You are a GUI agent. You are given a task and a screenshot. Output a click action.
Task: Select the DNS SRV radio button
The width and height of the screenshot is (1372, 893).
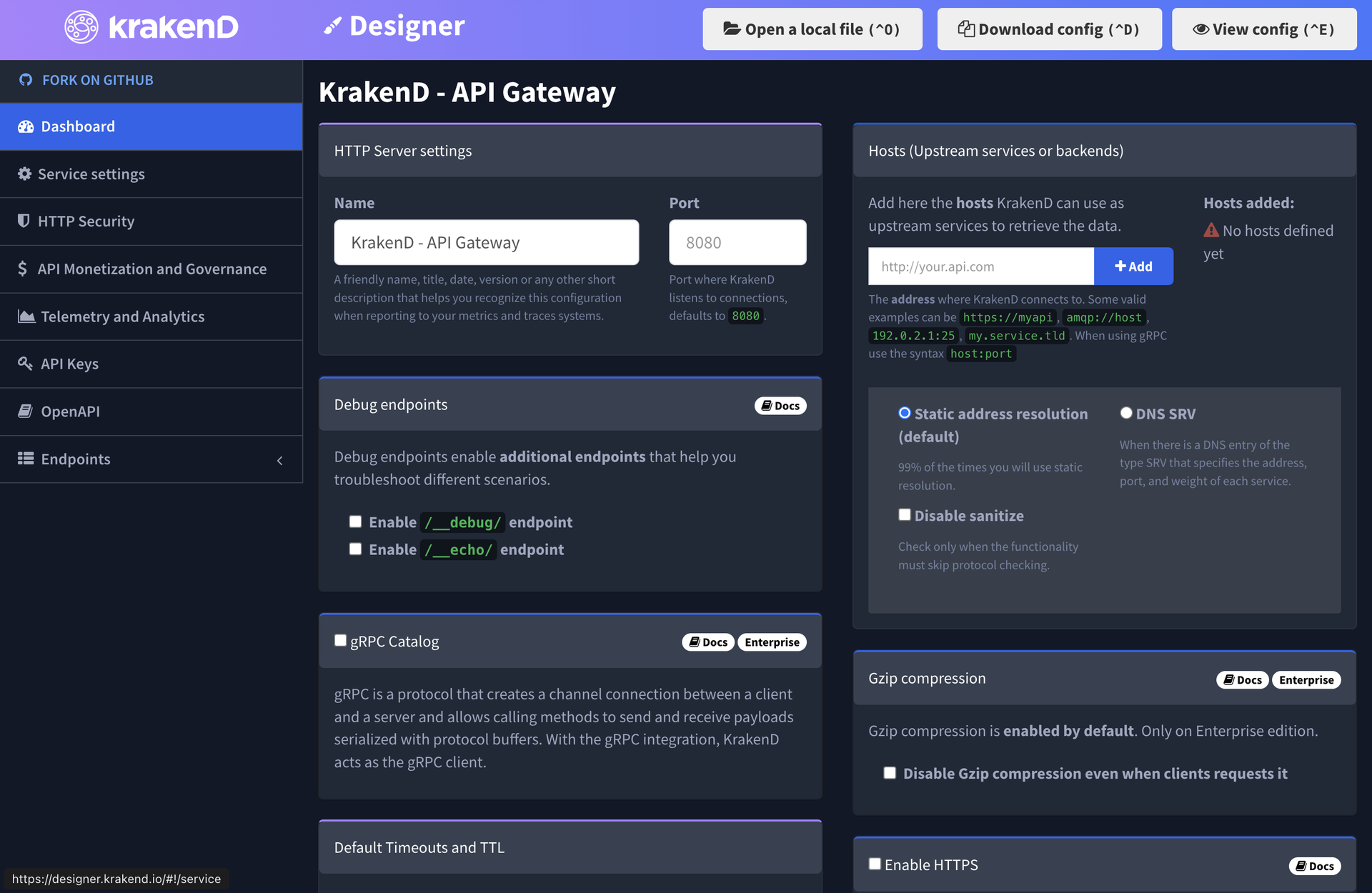[1126, 413]
